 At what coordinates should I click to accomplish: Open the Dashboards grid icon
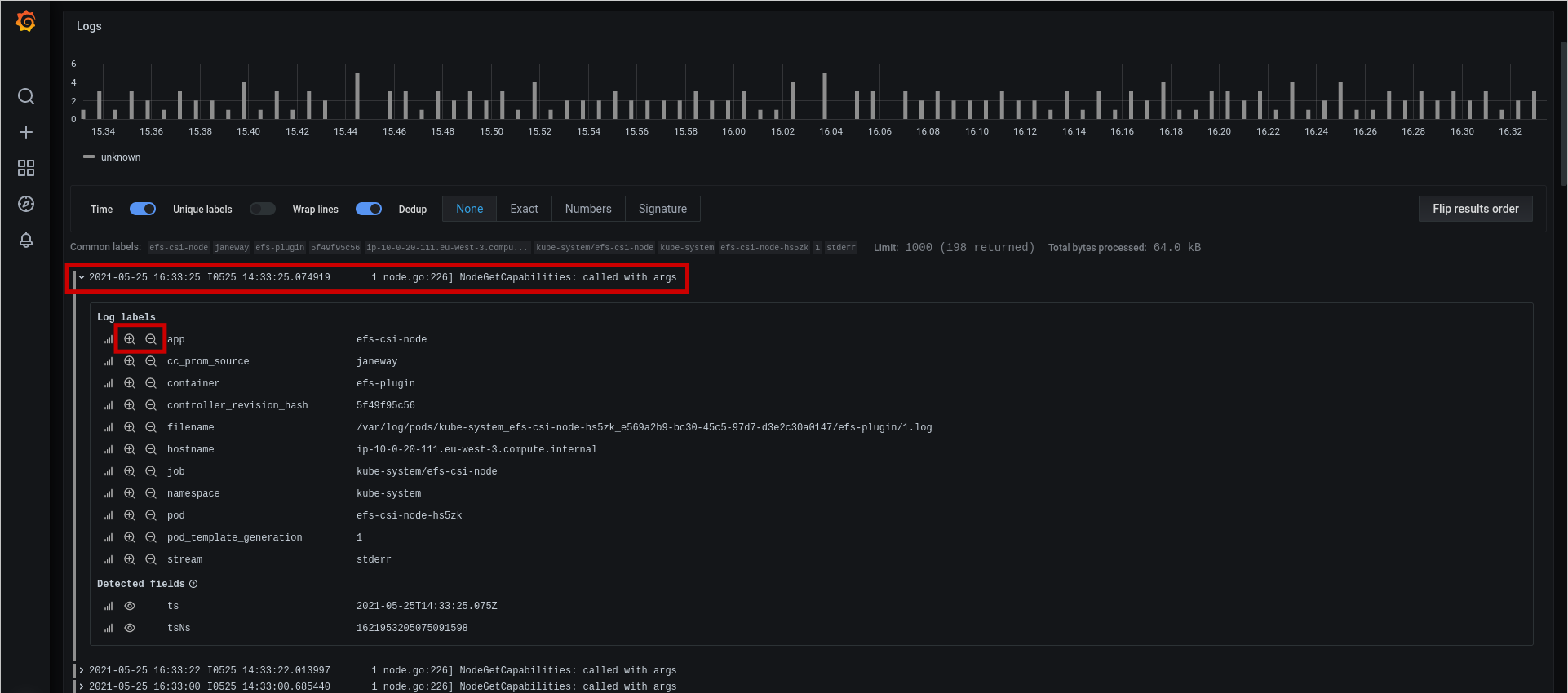tap(26, 168)
